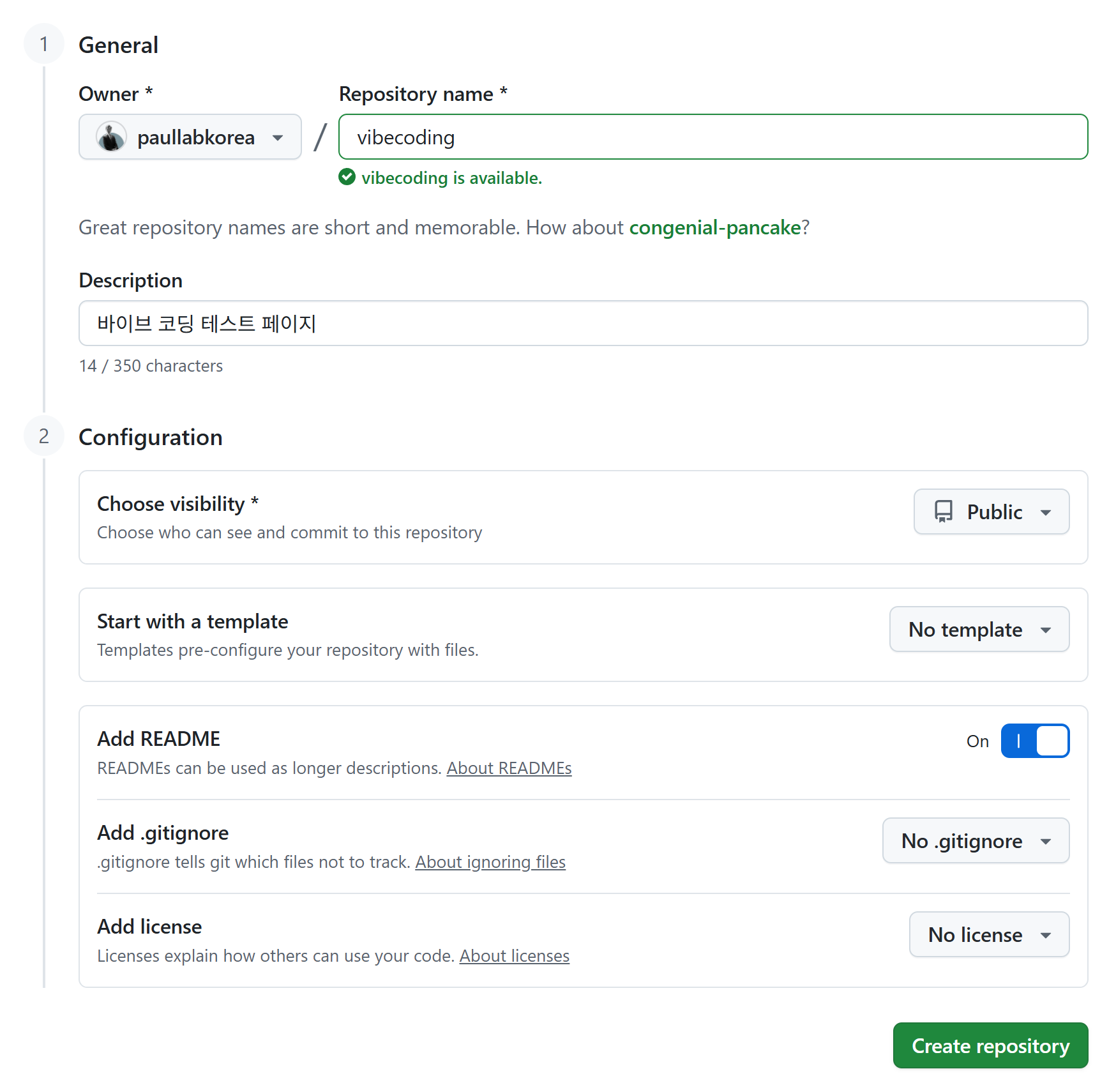Click the caret arrow in the Owner selector
This screenshot has height=1092, width=1116.
click(278, 138)
